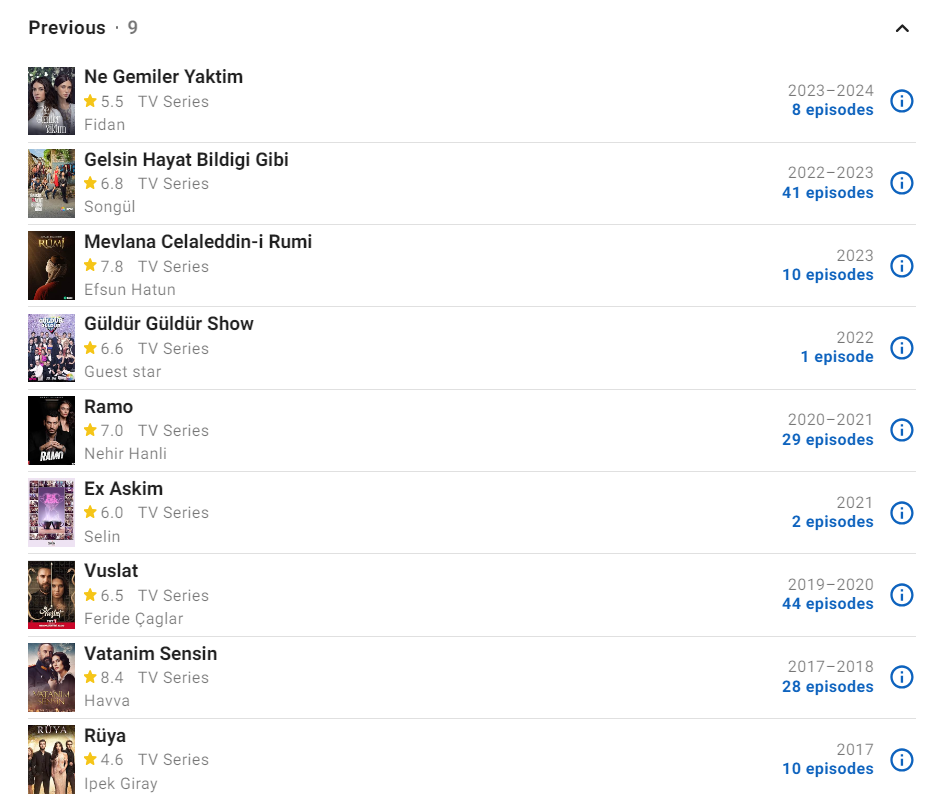Click the Rüya poster thumbnail
Image resolution: width=943 pixels, height=809 pixels.
[51, 760]
